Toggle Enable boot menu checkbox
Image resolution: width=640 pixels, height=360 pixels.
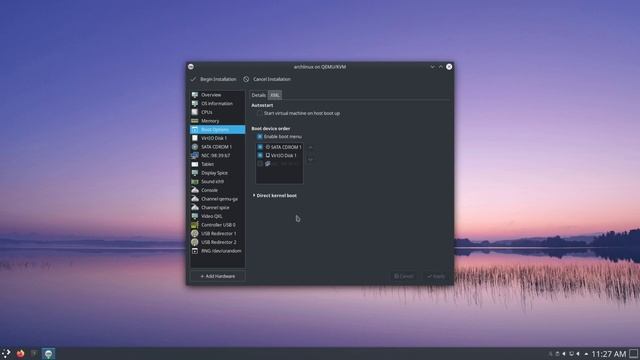260,136
